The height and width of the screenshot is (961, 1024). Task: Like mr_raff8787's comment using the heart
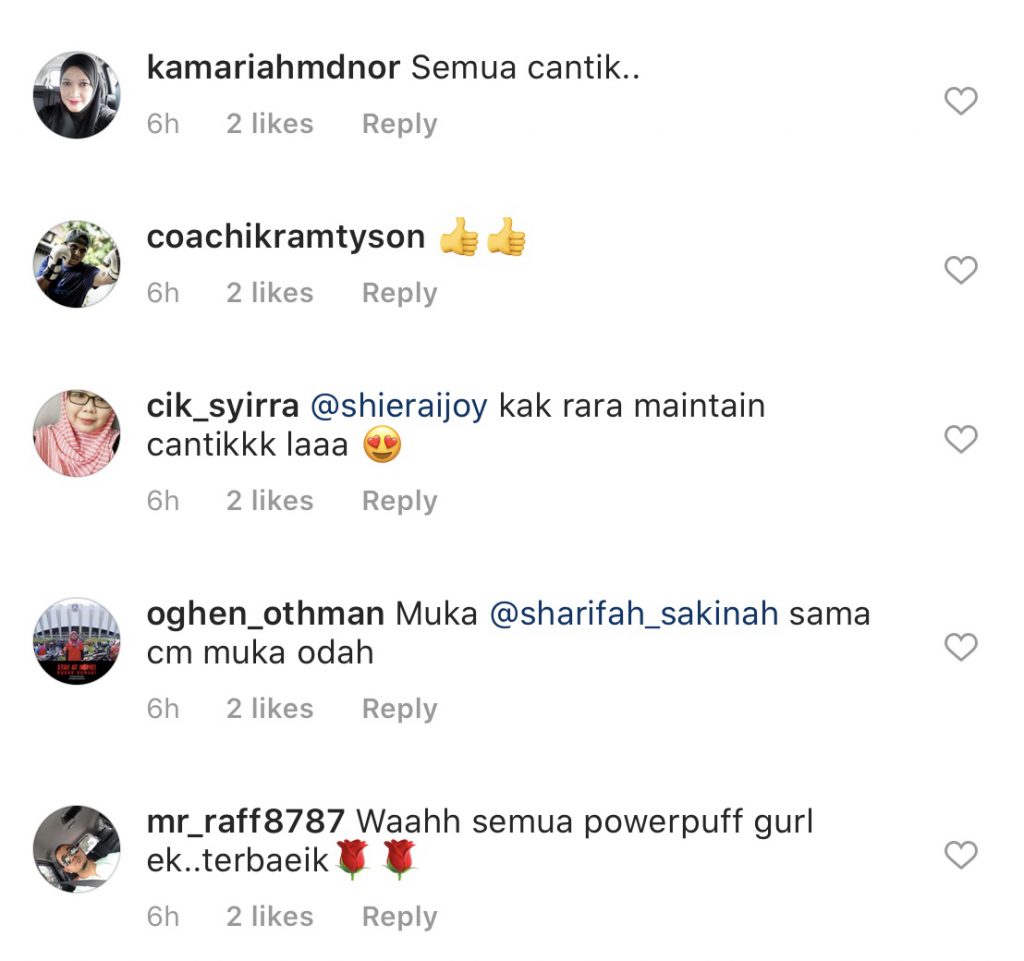click(961, 855)
